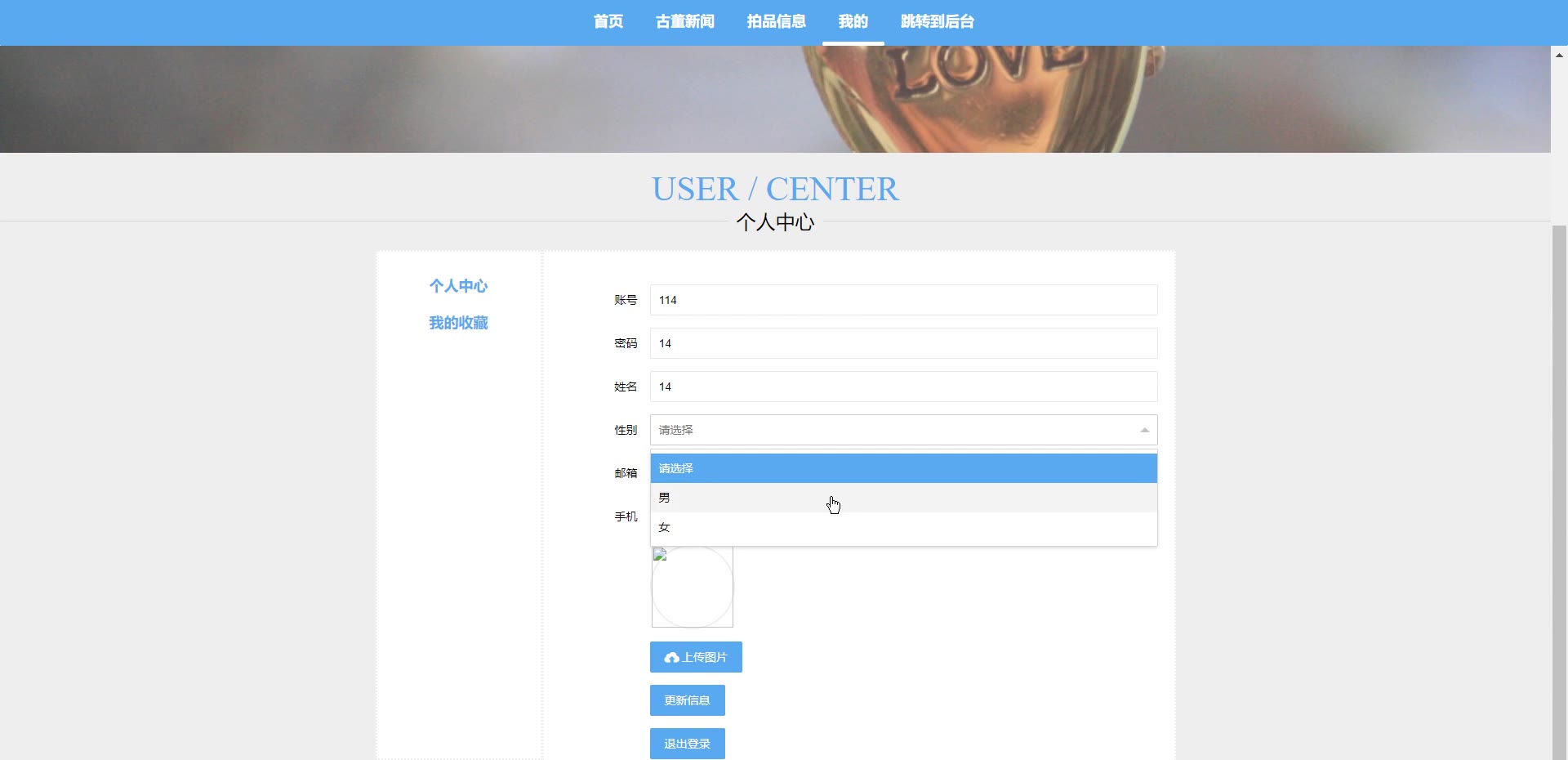Open 个人中心 in the left sidebar
Screen dimensions: 1568x760
tap(458, 286)
